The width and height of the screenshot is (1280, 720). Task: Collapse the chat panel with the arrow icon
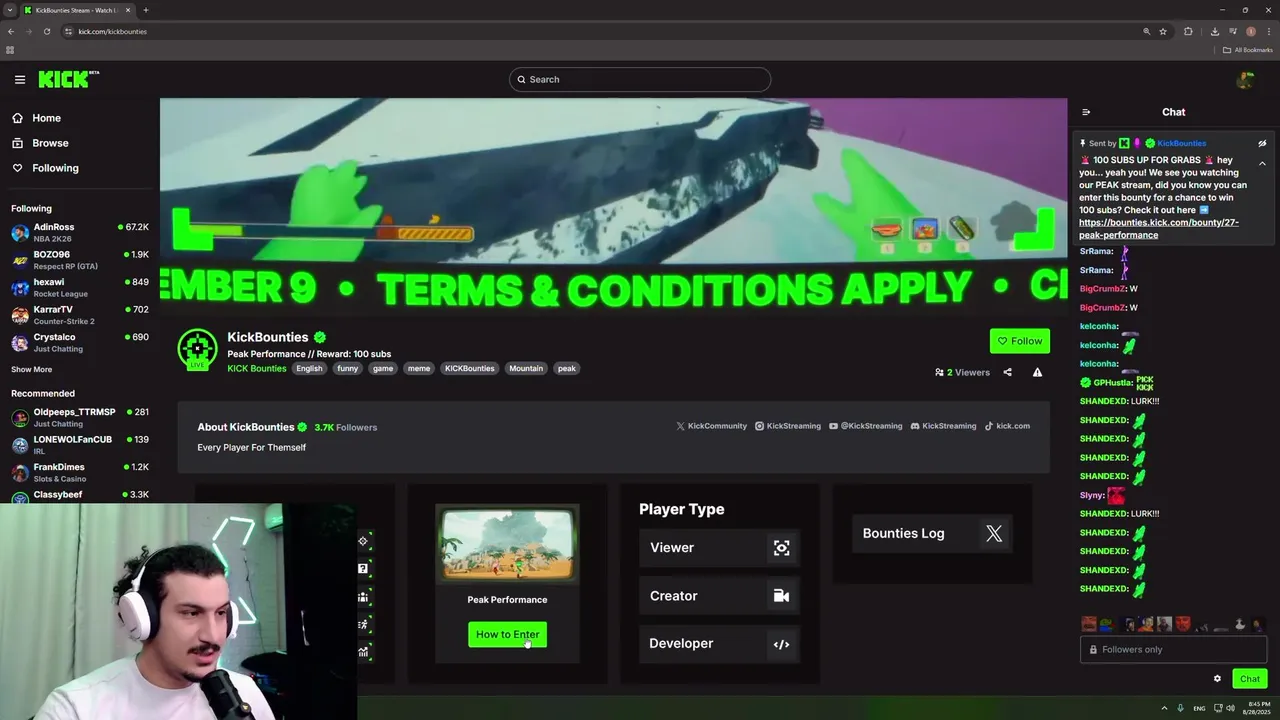(1086, 112)
